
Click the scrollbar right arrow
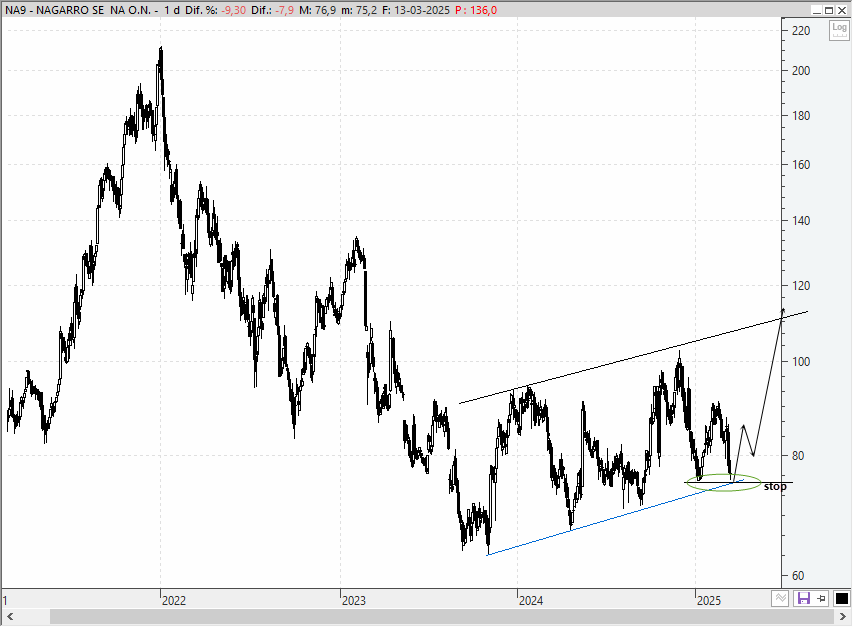click(843, 617)
